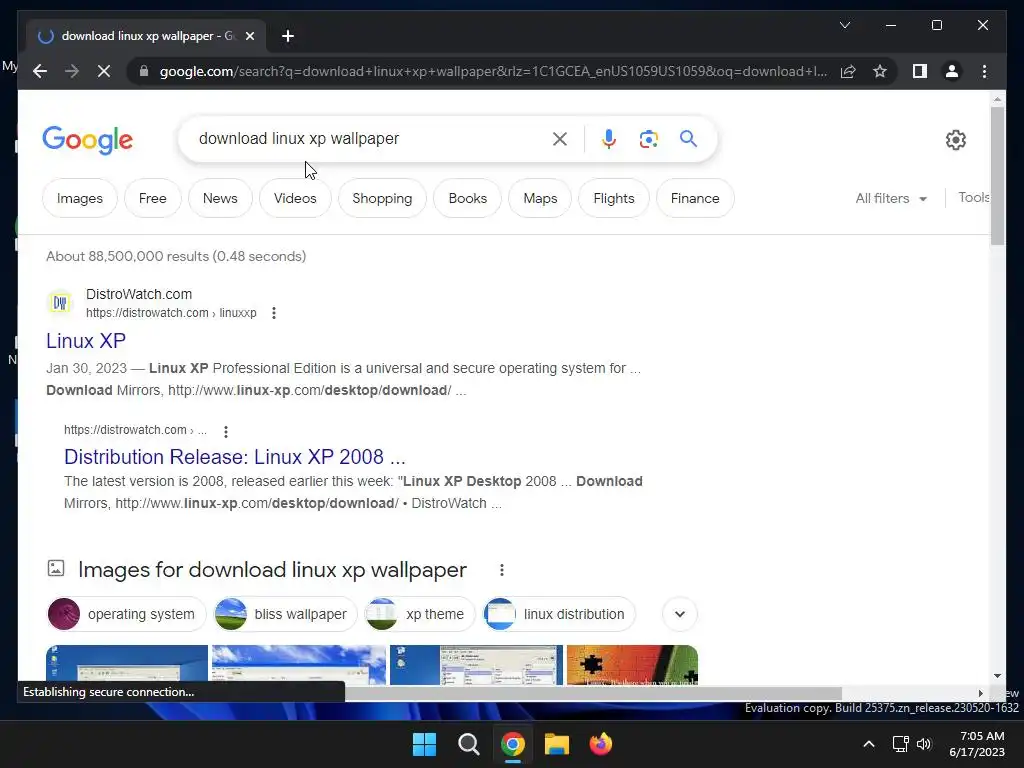This screenshot has width=1024, height=768.
Task: Open File Explorer from taskbar
Action: [x=557, y=744]
